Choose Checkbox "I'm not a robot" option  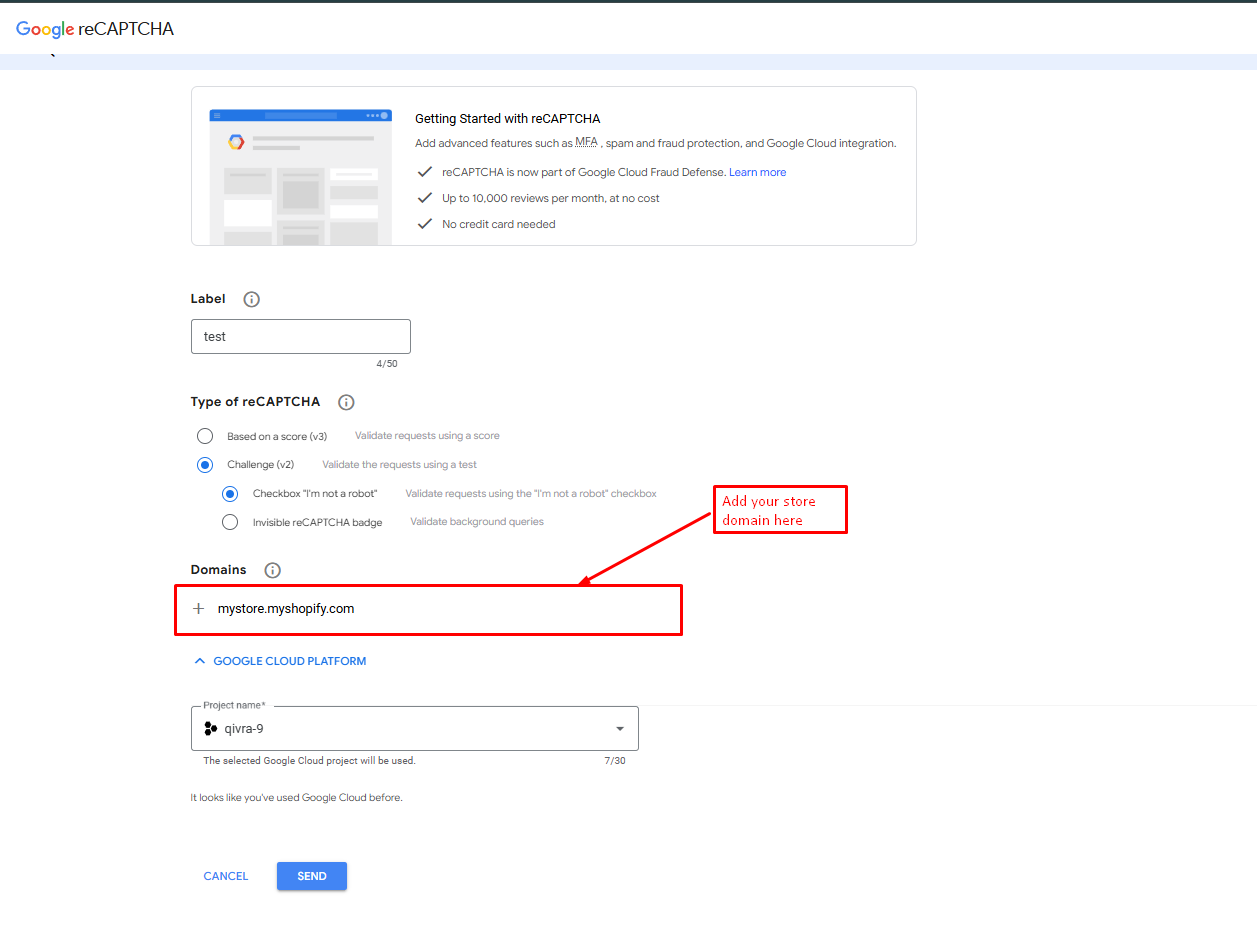click(x=230, y=494)
